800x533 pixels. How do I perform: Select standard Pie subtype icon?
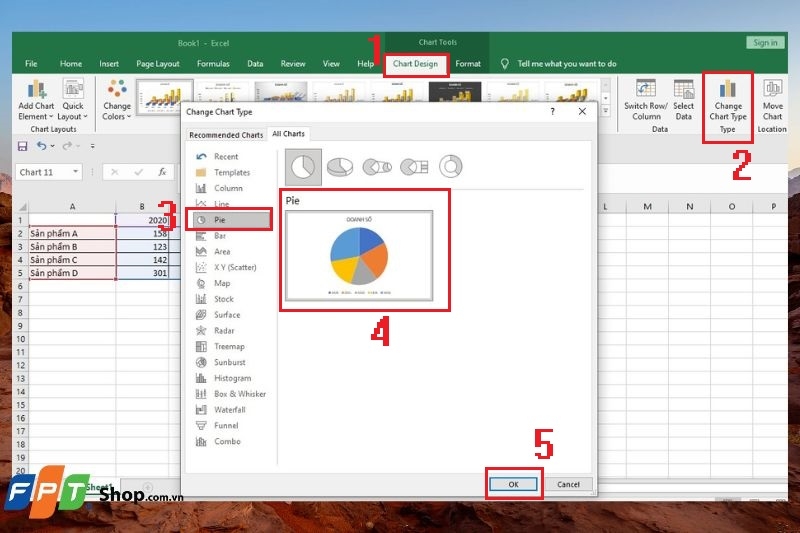point(303,167)
